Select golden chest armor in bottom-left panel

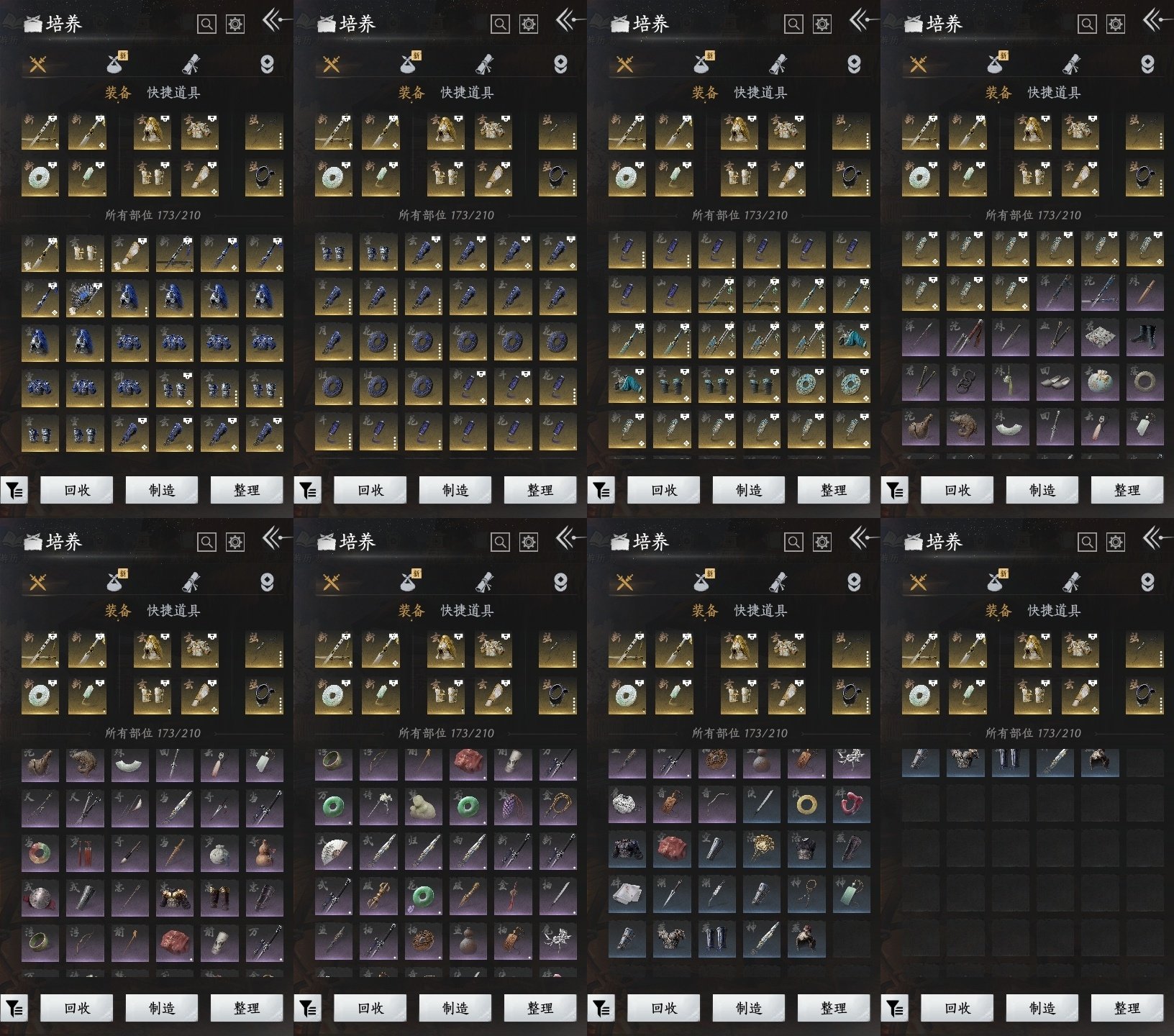tap(175, 897)
